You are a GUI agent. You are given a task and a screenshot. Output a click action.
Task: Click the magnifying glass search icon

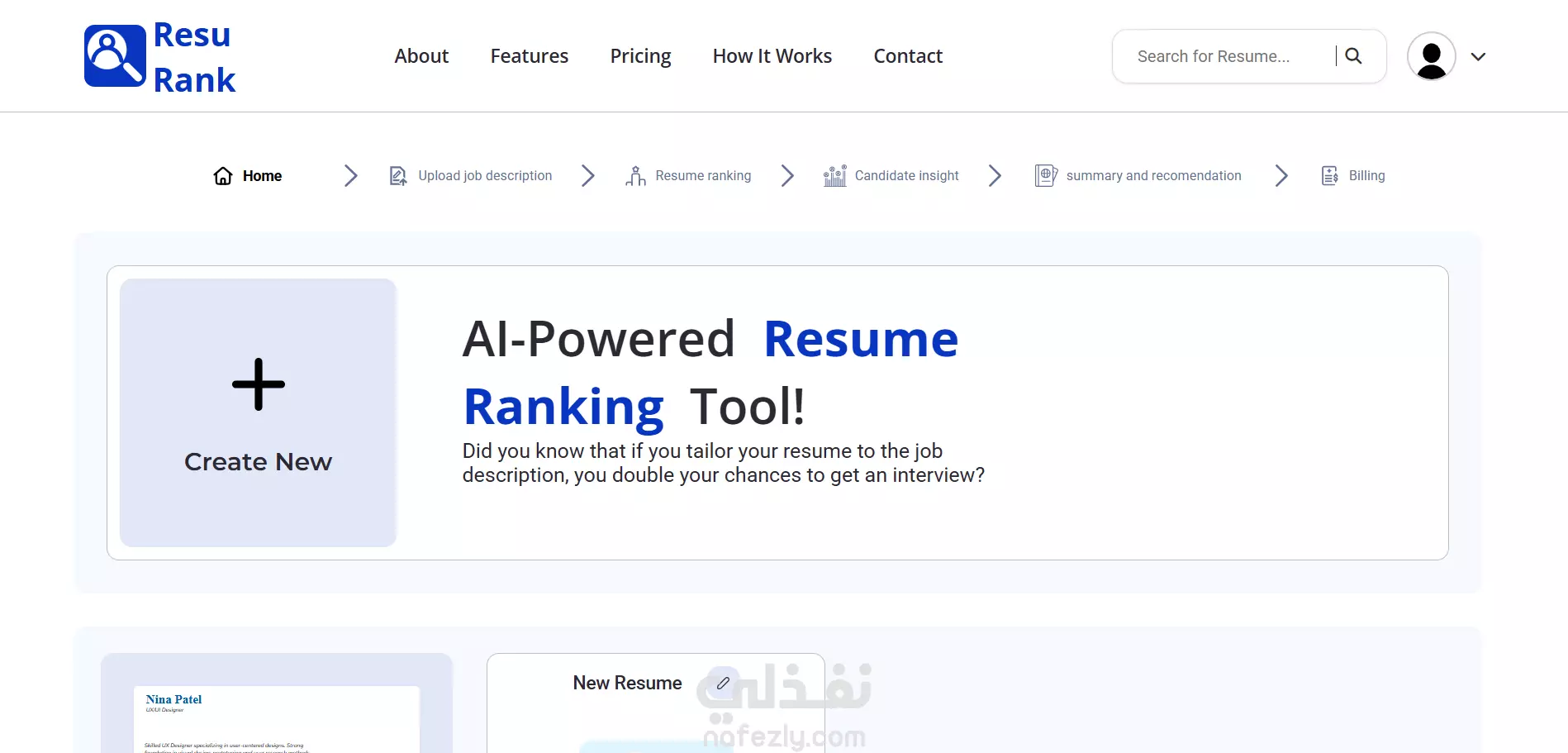point(1353,56)
